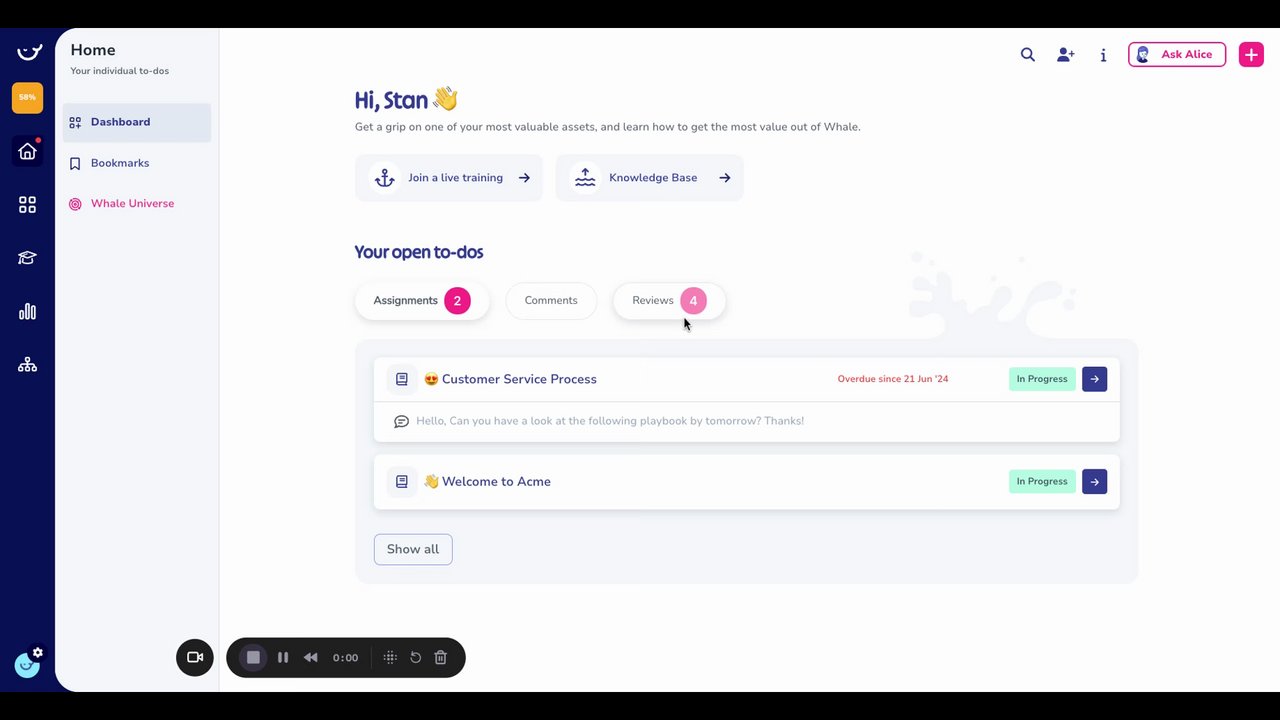Image resolution: width=1280 pixels, height=720 pixels.
Task: Click the invite user icon
Action: pyautogui.click(x=1065, y=55)
